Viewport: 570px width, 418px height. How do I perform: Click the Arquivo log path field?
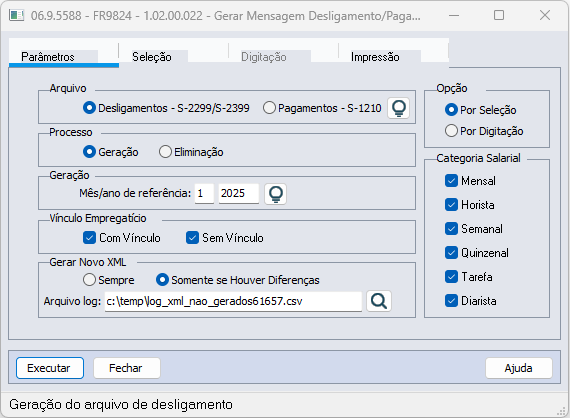(x=233, y=301)
